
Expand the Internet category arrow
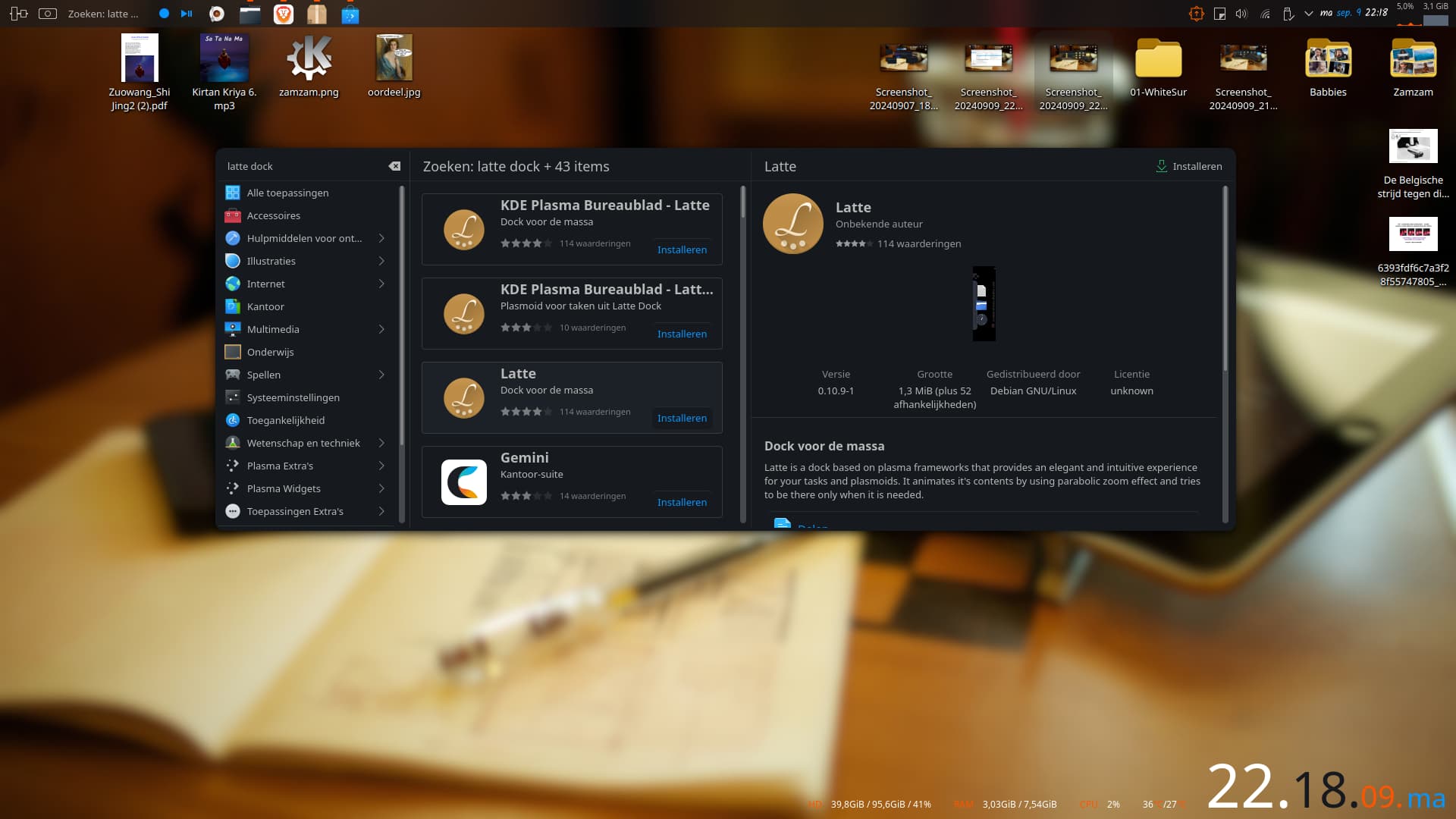[x=381, y=284]
